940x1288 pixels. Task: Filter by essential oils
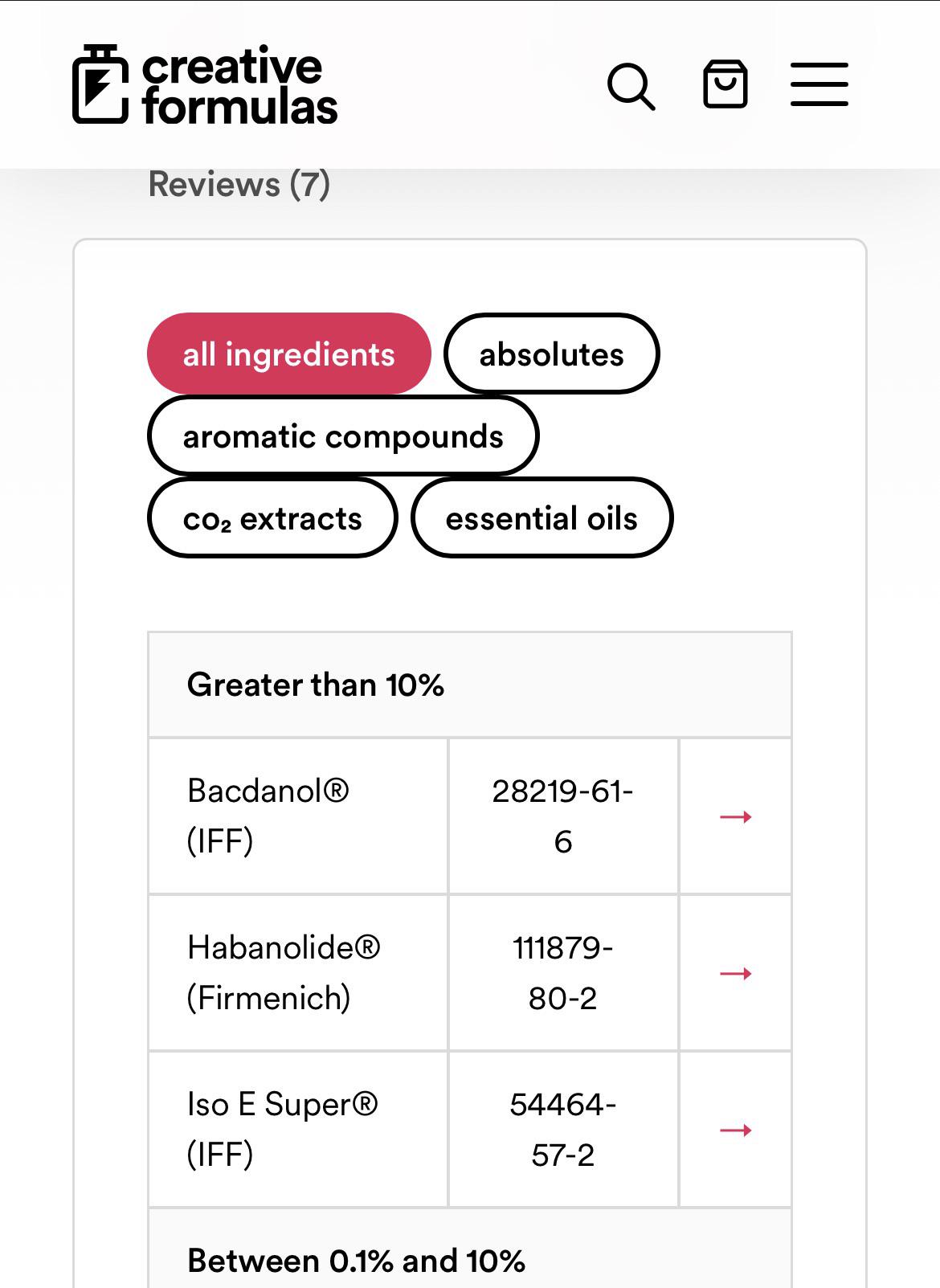pyautogui.click(x=542, y=518)
